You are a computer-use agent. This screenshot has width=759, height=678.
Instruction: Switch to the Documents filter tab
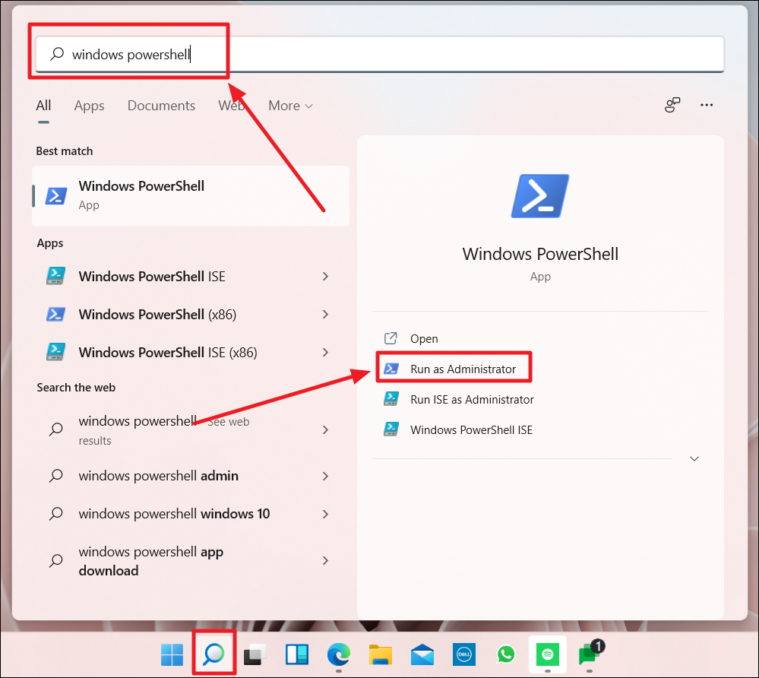click(x=161, y=105)
